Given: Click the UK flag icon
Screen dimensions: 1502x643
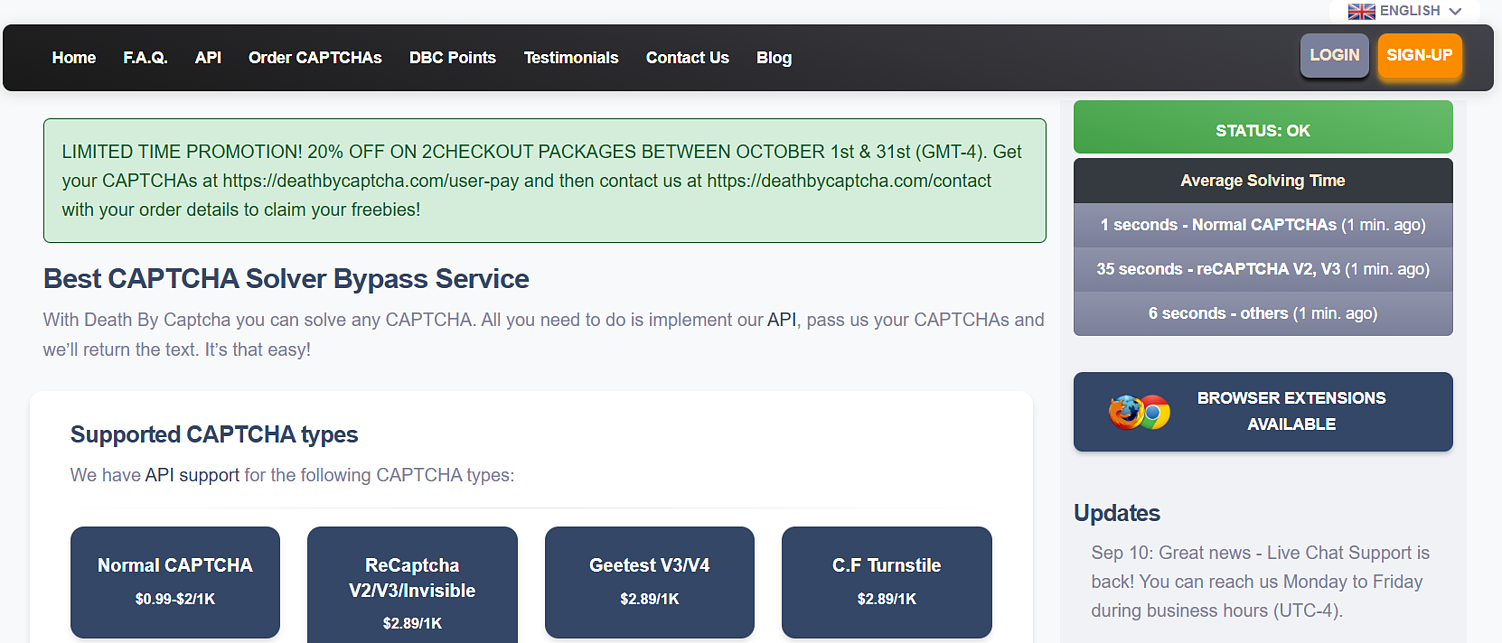Looking at the screenshot, I should [x=1361, y=11].
